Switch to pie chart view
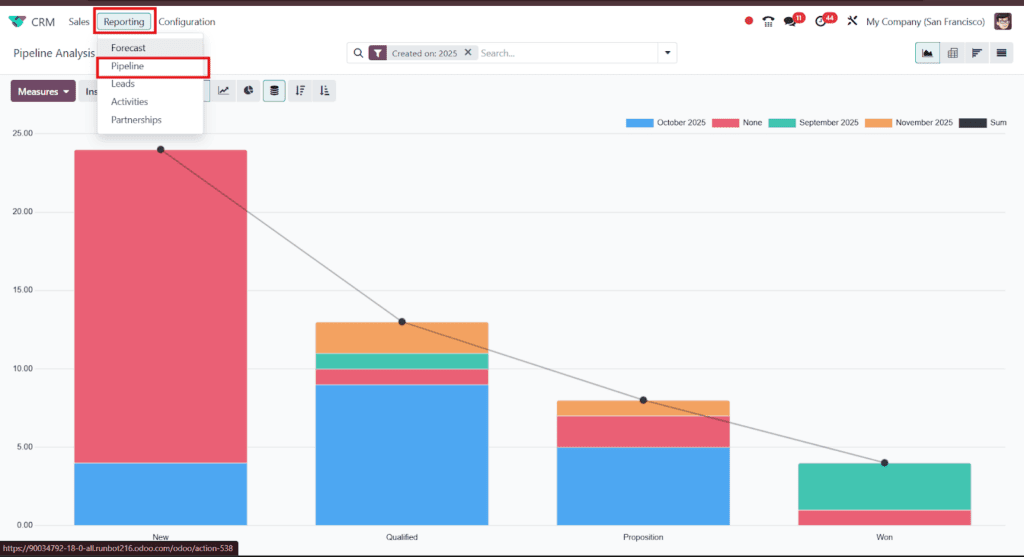Screen dimensions: 1024x557 [x=249, y=91]
